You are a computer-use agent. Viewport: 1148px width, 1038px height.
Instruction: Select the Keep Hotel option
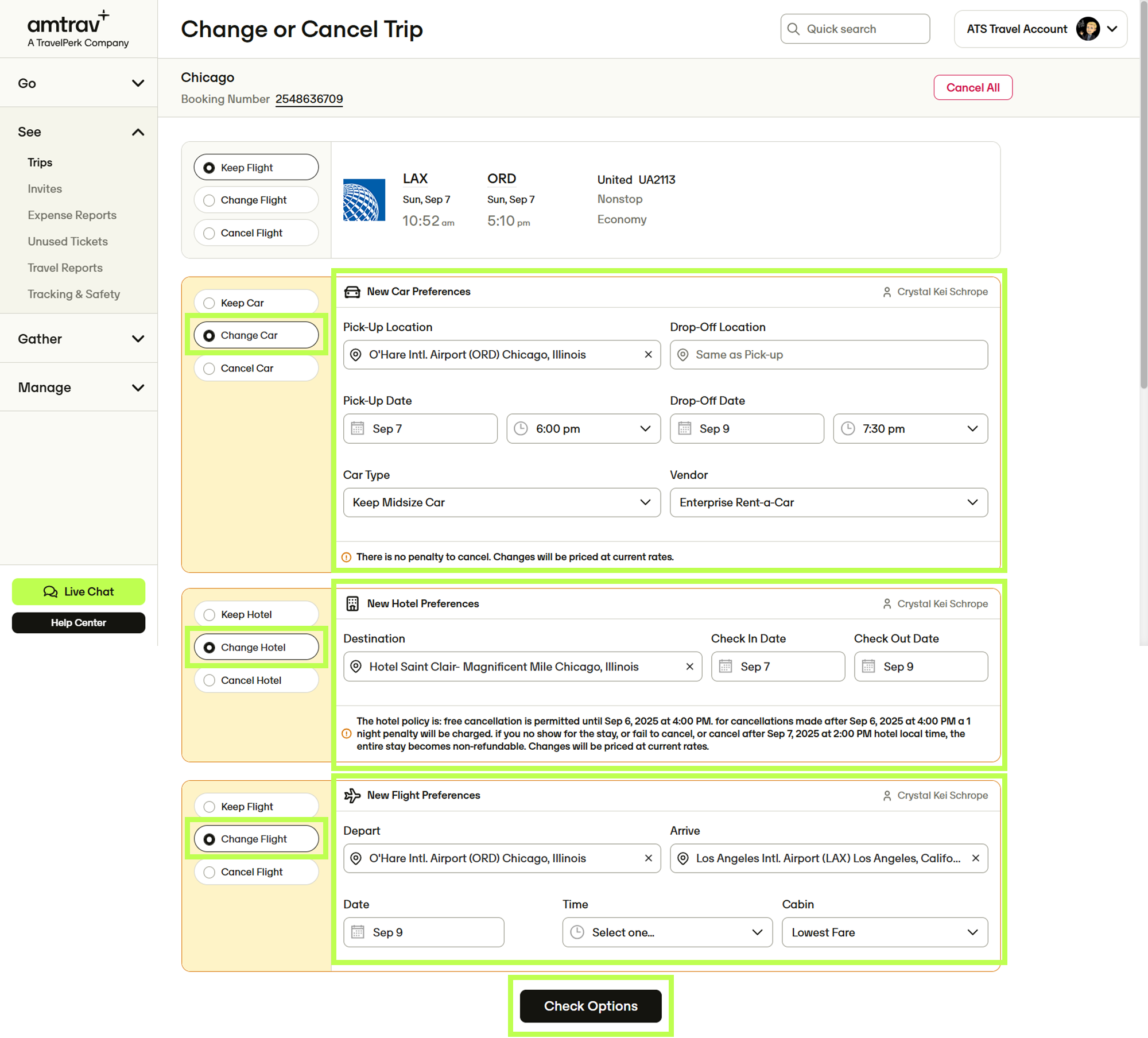tap(256, 614)
